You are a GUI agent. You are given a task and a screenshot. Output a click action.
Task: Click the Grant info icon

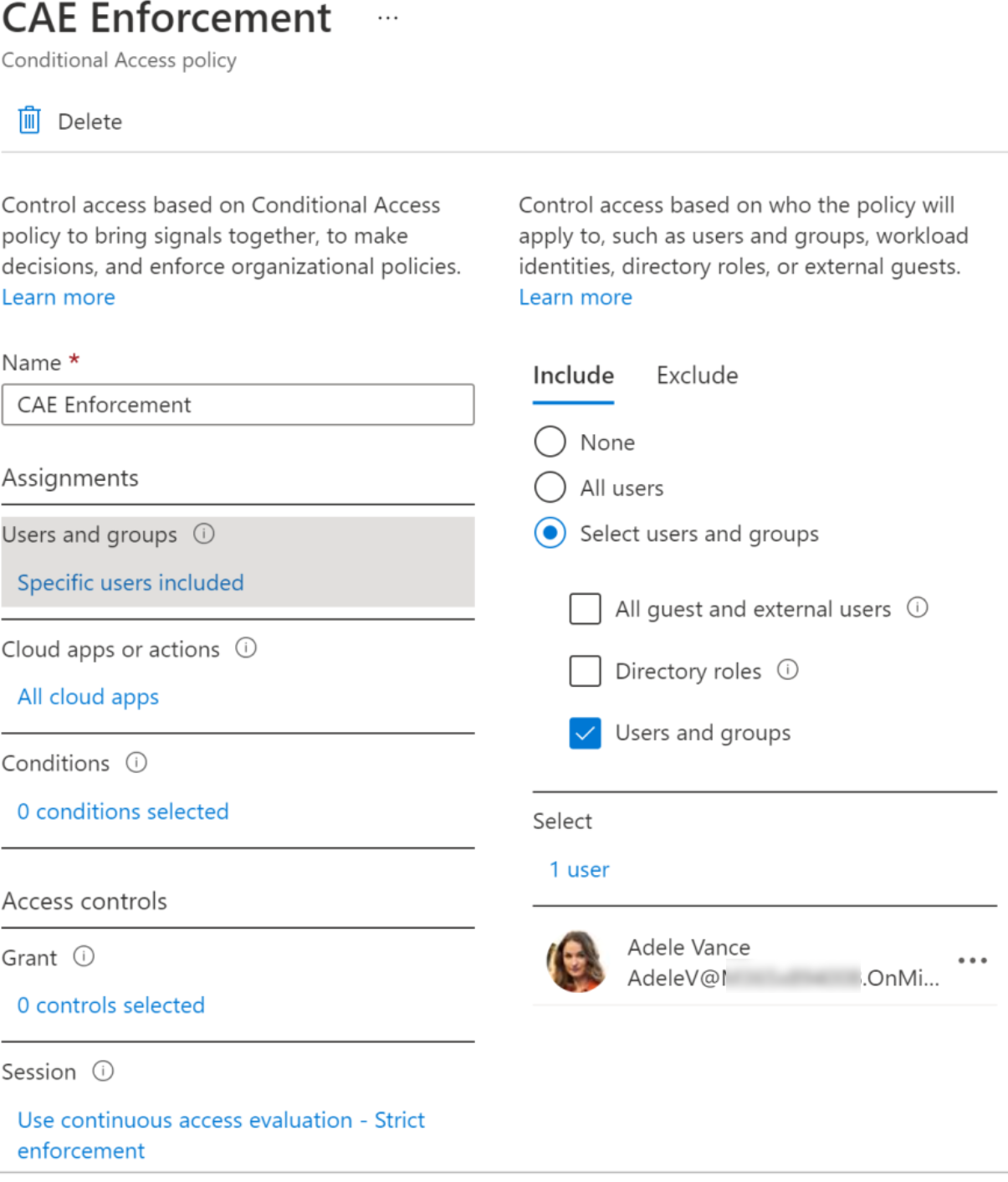point(84,956)
